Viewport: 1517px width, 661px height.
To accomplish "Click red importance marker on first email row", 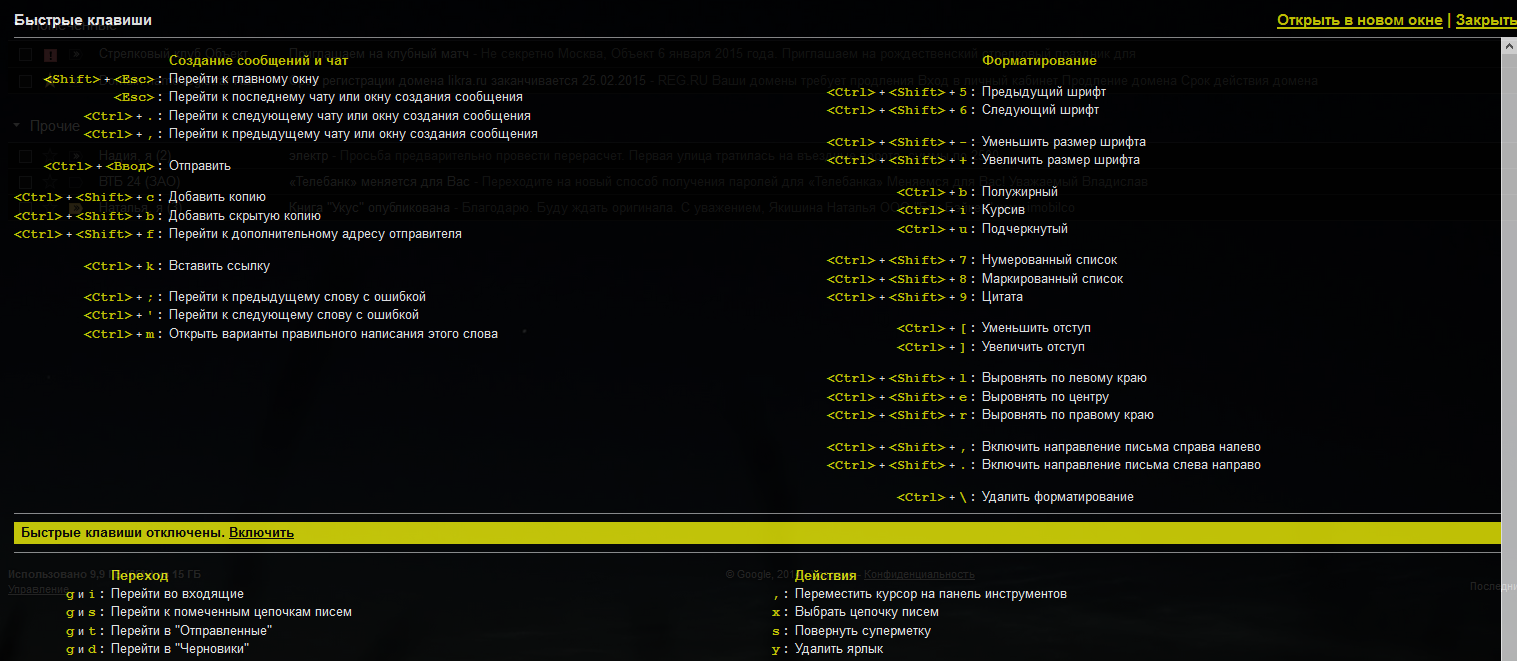I will tap(50, 54).
